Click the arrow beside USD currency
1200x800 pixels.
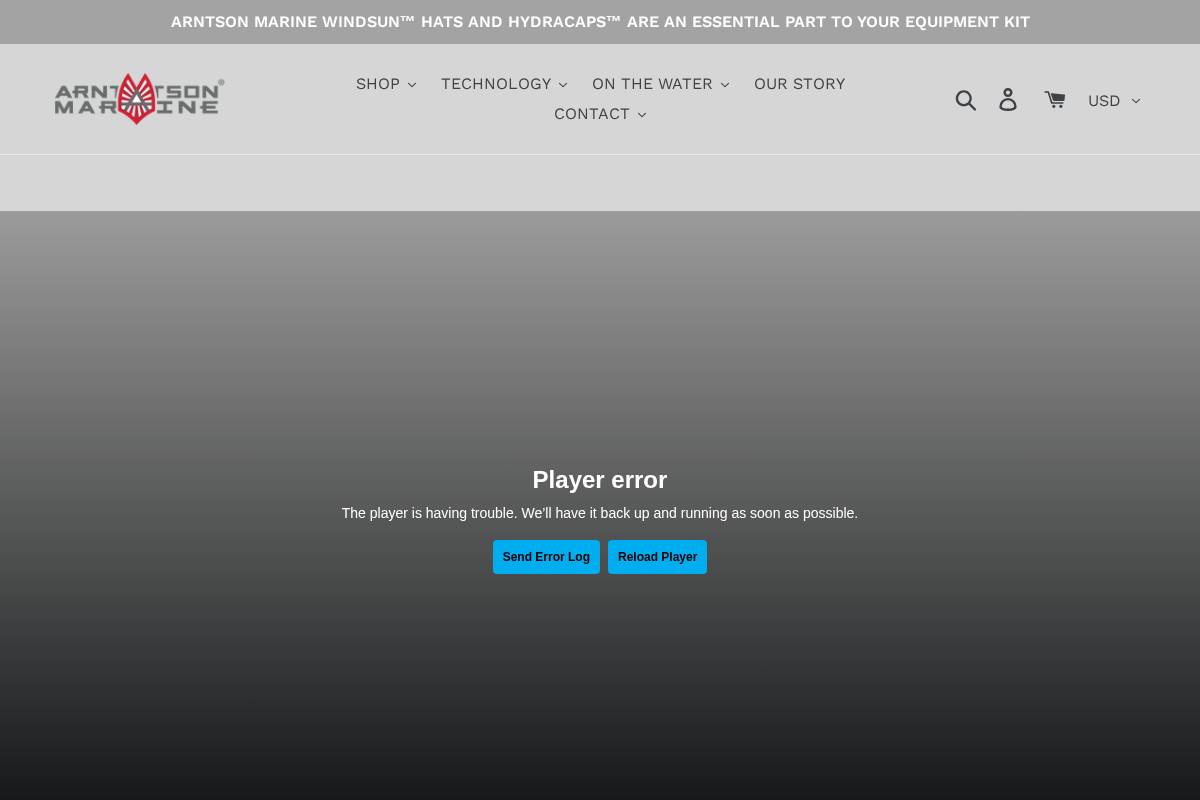[x=1135, y=101]
